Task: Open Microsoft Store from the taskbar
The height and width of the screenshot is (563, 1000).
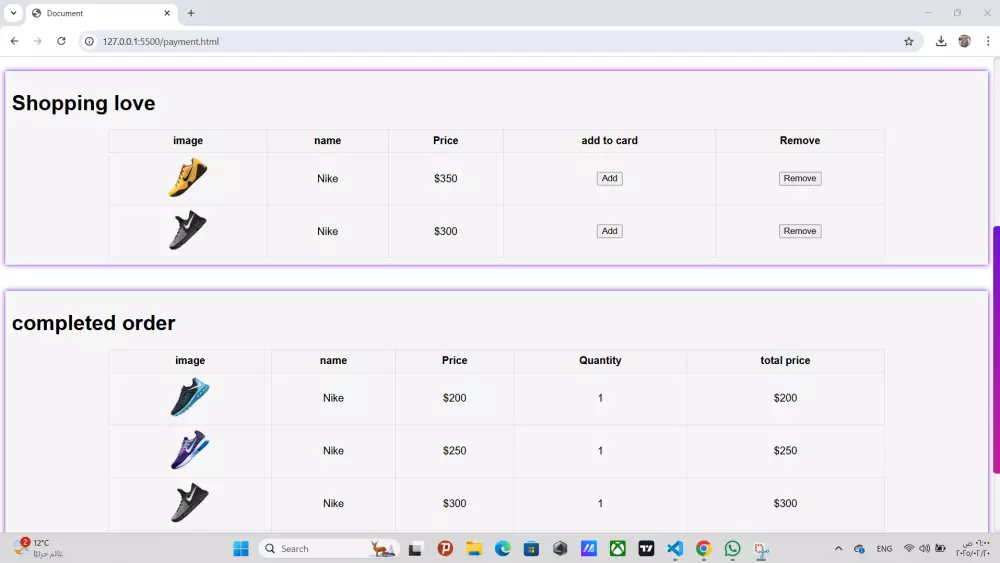Action: [531, 548]
